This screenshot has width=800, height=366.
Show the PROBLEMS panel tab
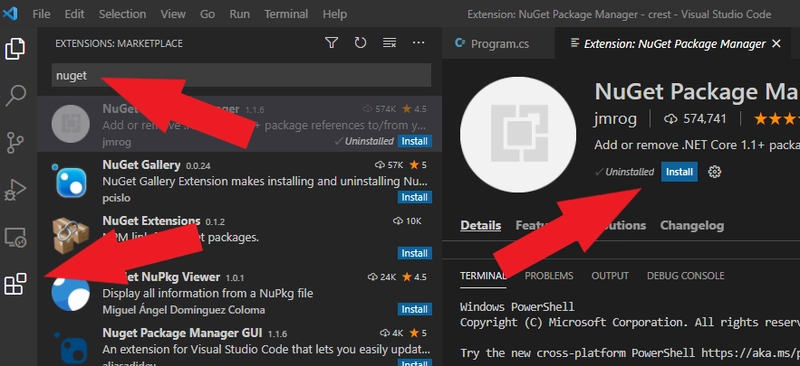click(549, 276)
